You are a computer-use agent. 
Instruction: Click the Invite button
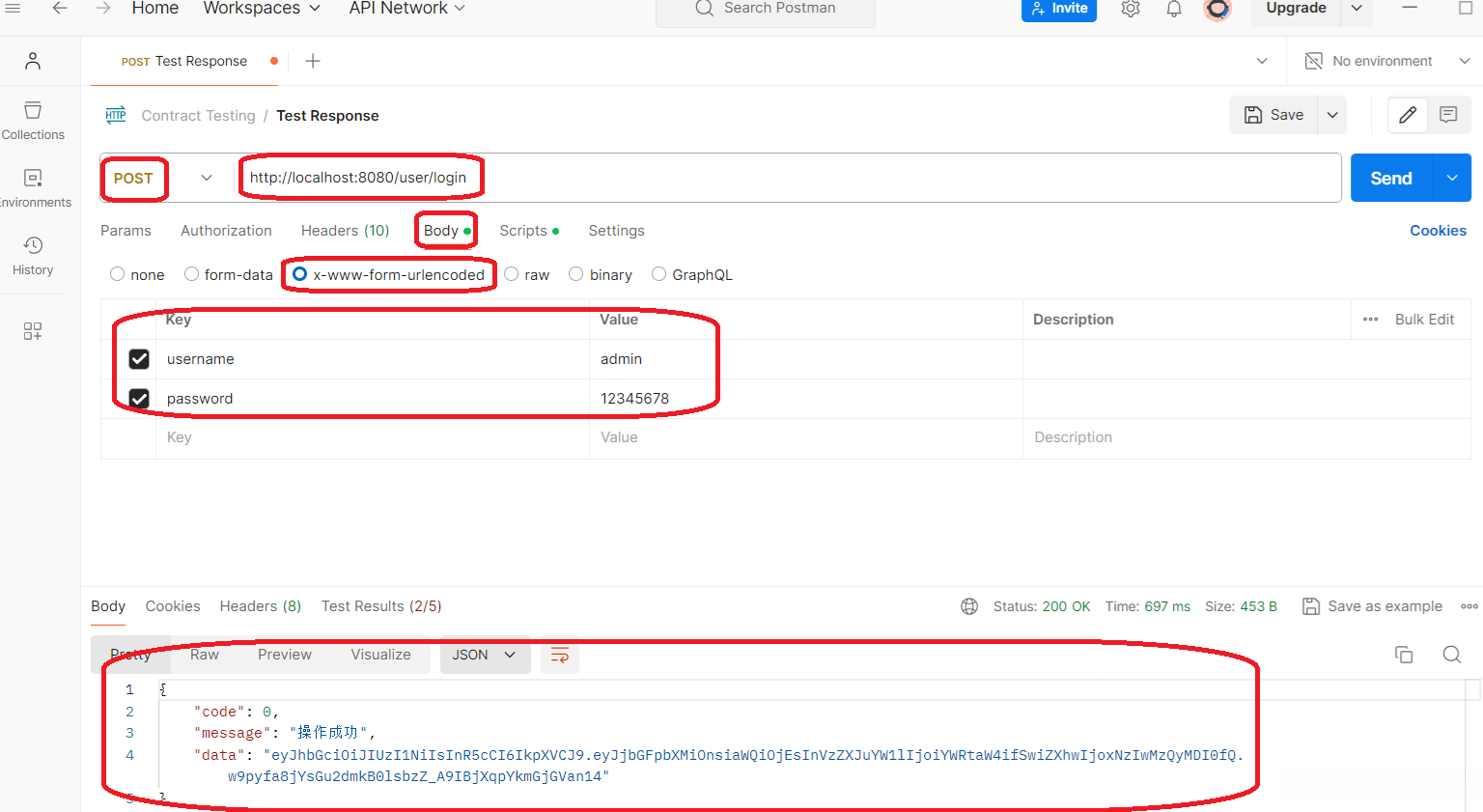point(1059,9)
